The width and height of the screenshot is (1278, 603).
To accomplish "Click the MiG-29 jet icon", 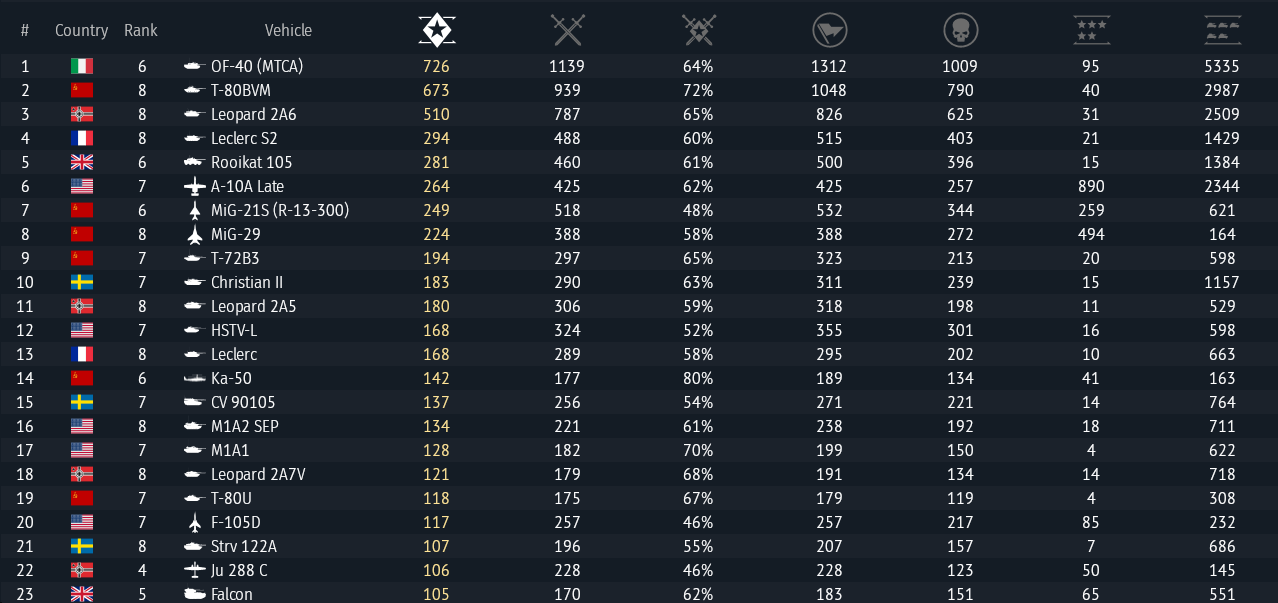I will pyautogui.click(x=194, y=234).
